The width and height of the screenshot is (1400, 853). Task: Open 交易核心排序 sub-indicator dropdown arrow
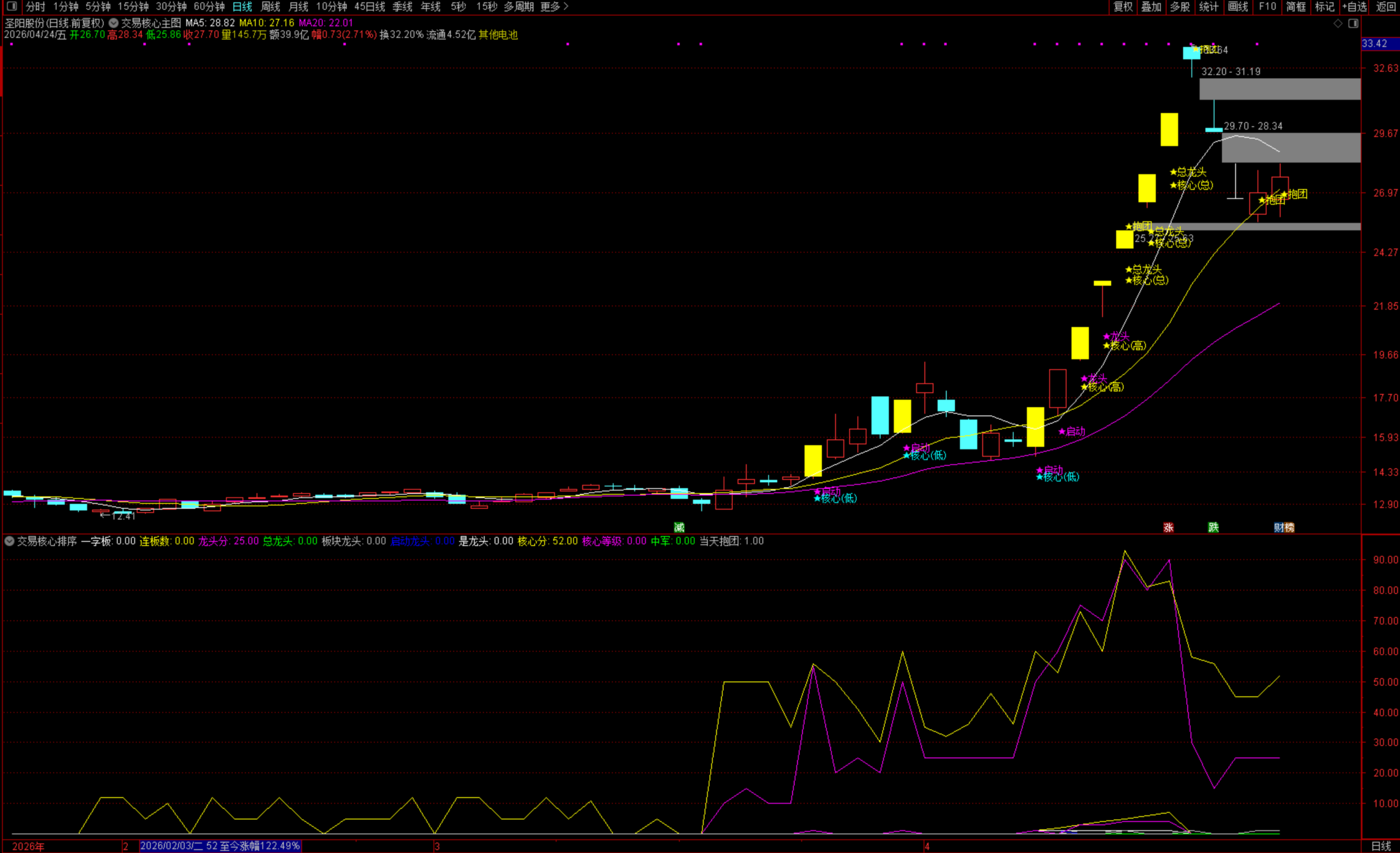pyautogui.click(x=10, y=541)
